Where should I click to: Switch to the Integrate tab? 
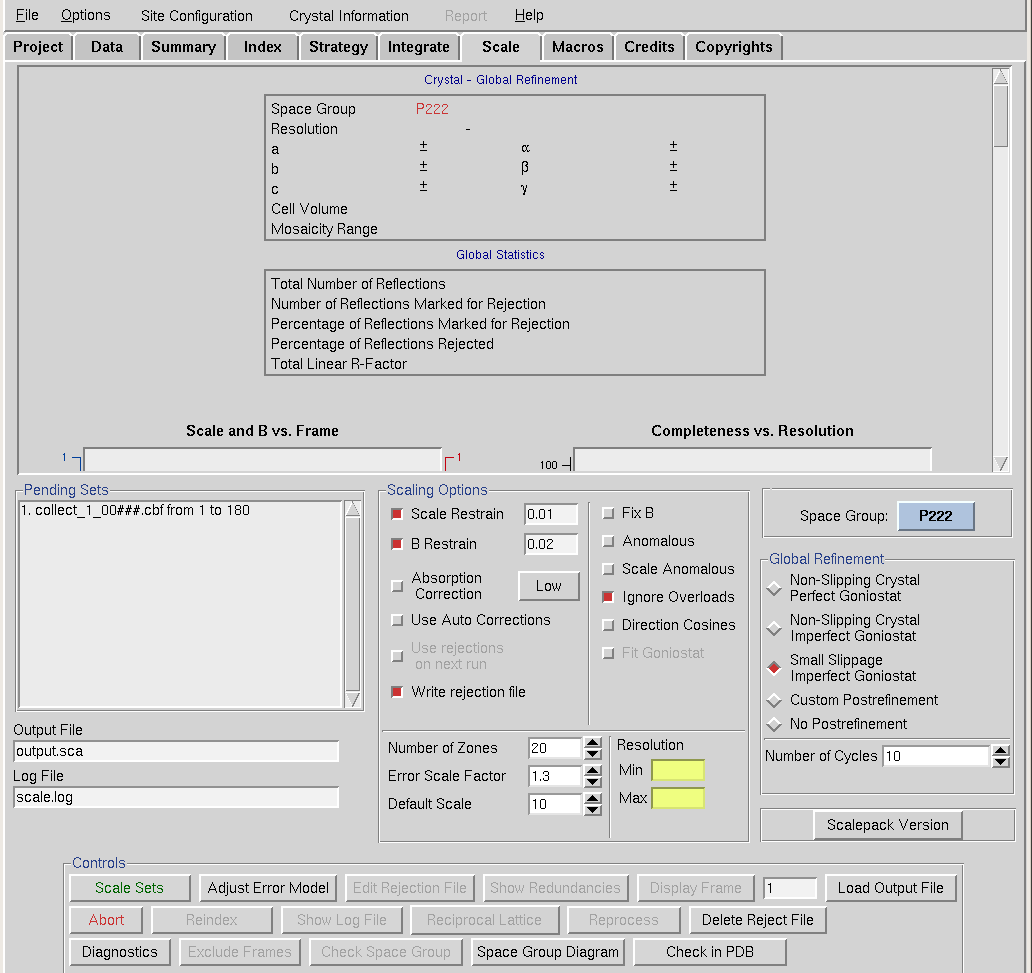[x=418, y=47]
